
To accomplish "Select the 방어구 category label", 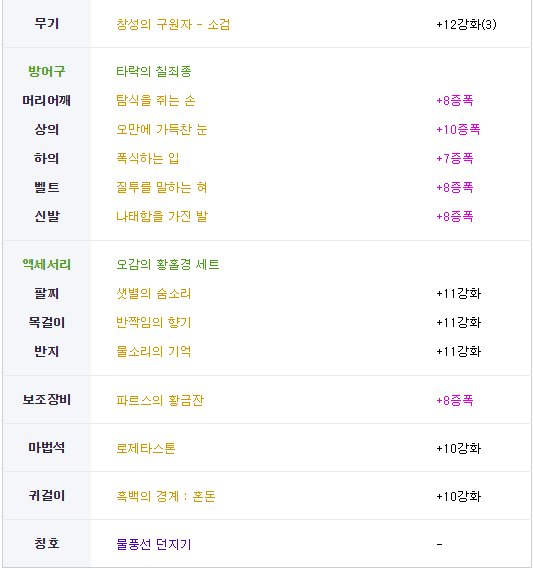I will [47, 71].
